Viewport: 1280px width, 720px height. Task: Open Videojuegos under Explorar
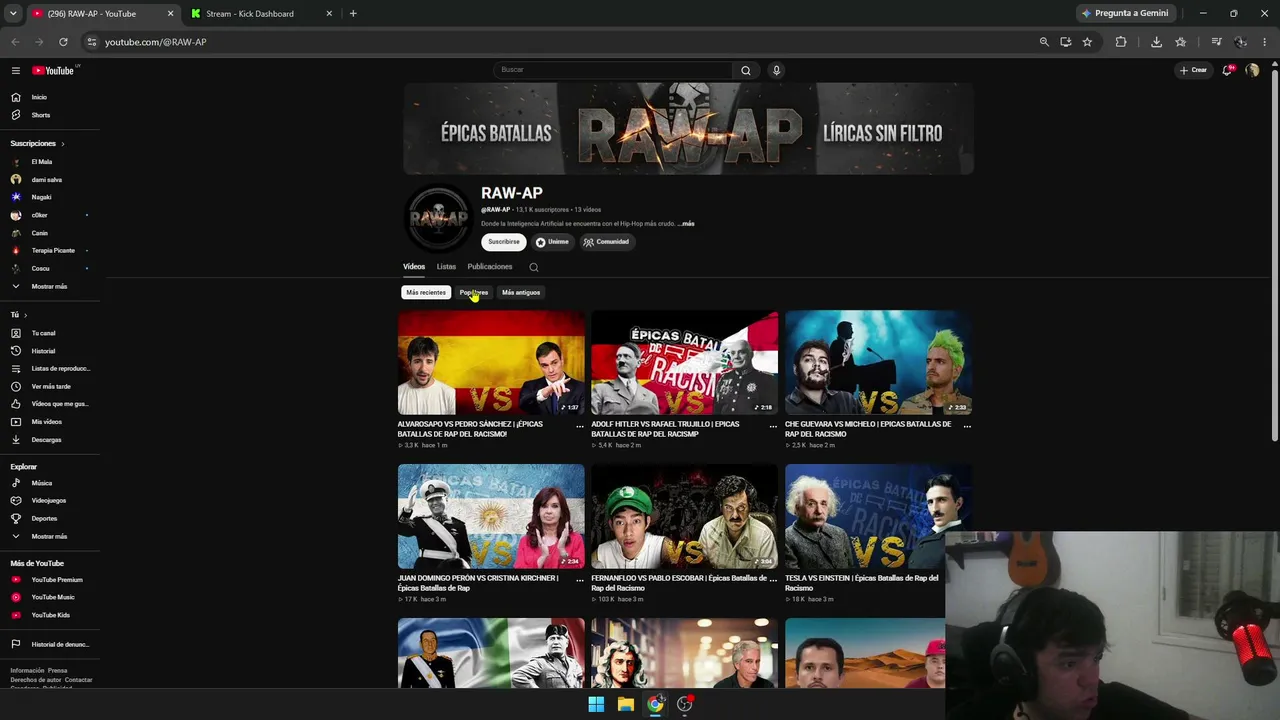click(50, 501)
